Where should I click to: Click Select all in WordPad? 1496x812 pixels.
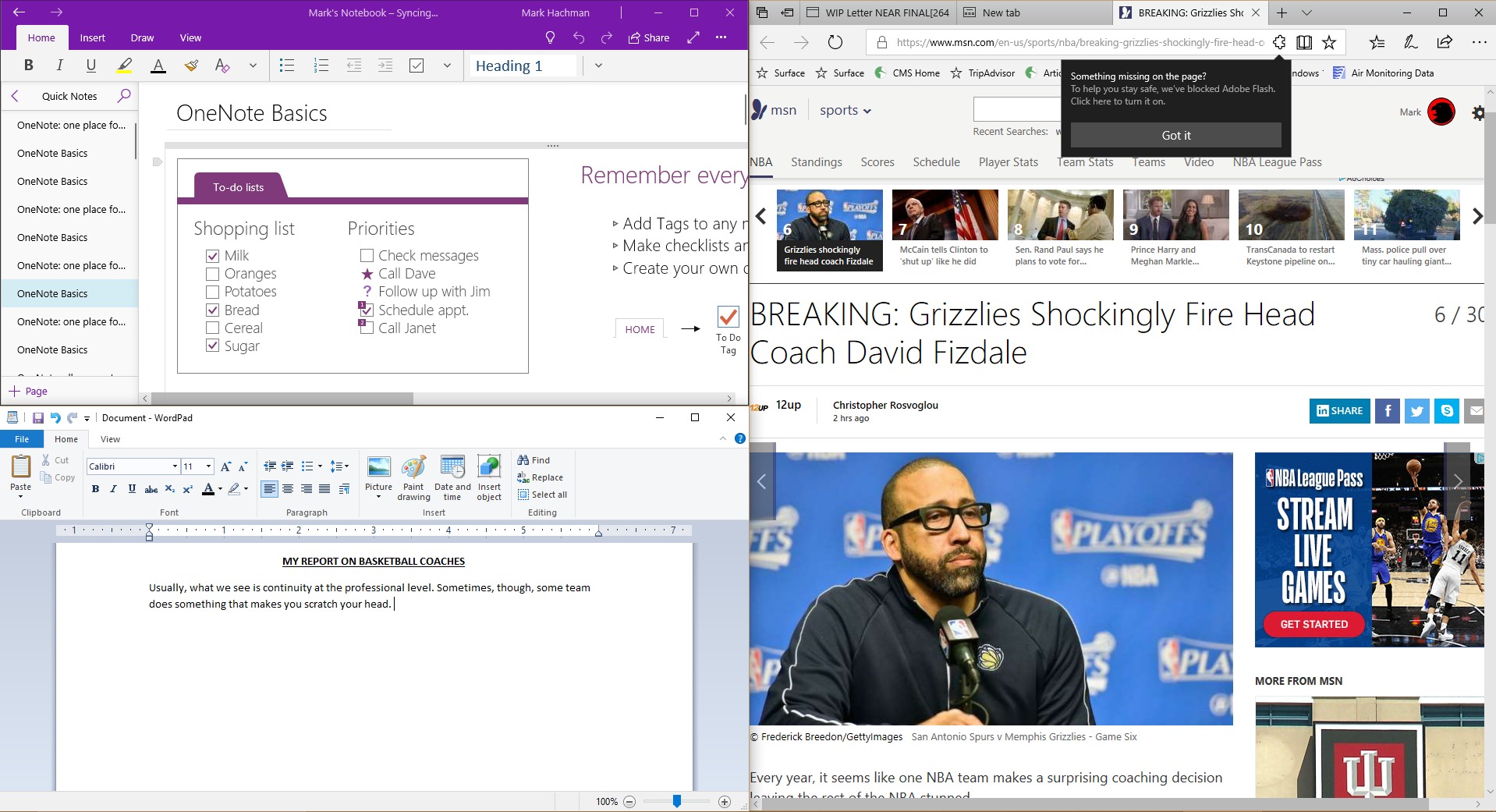click(542, 495)
